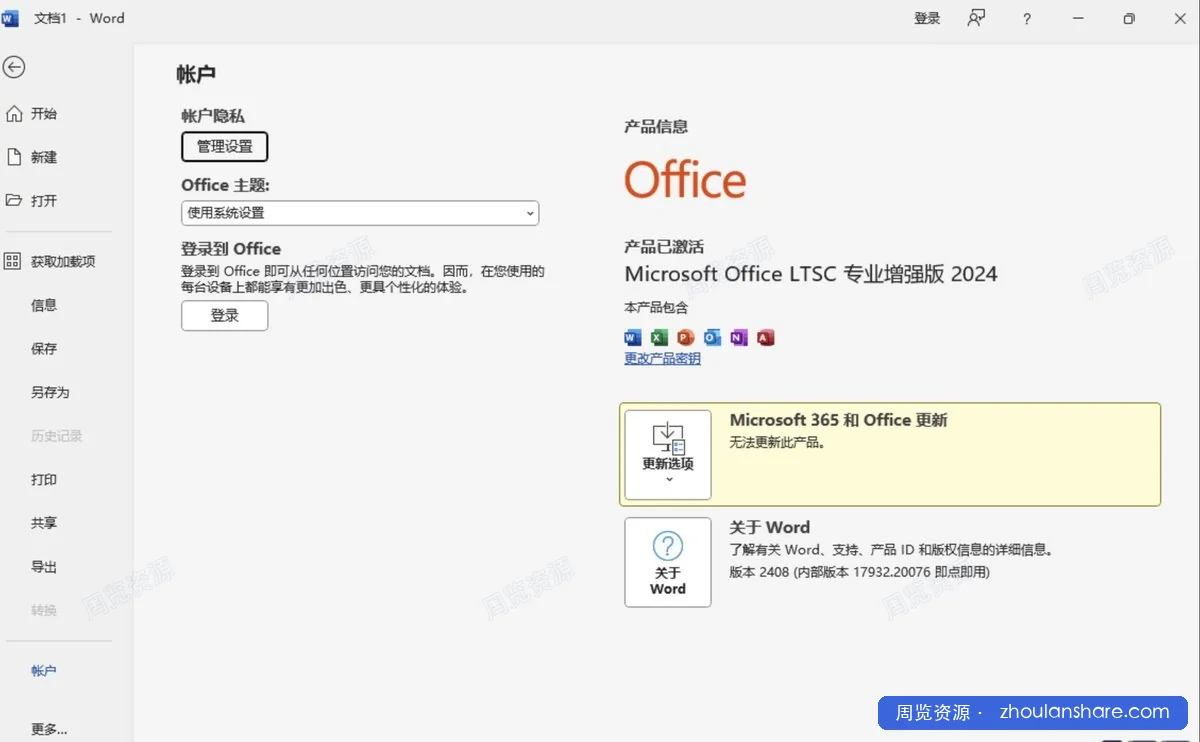Expand the 更新选项 button
The width and height of the screenshot is (1200, 742).
coord(668,455)
